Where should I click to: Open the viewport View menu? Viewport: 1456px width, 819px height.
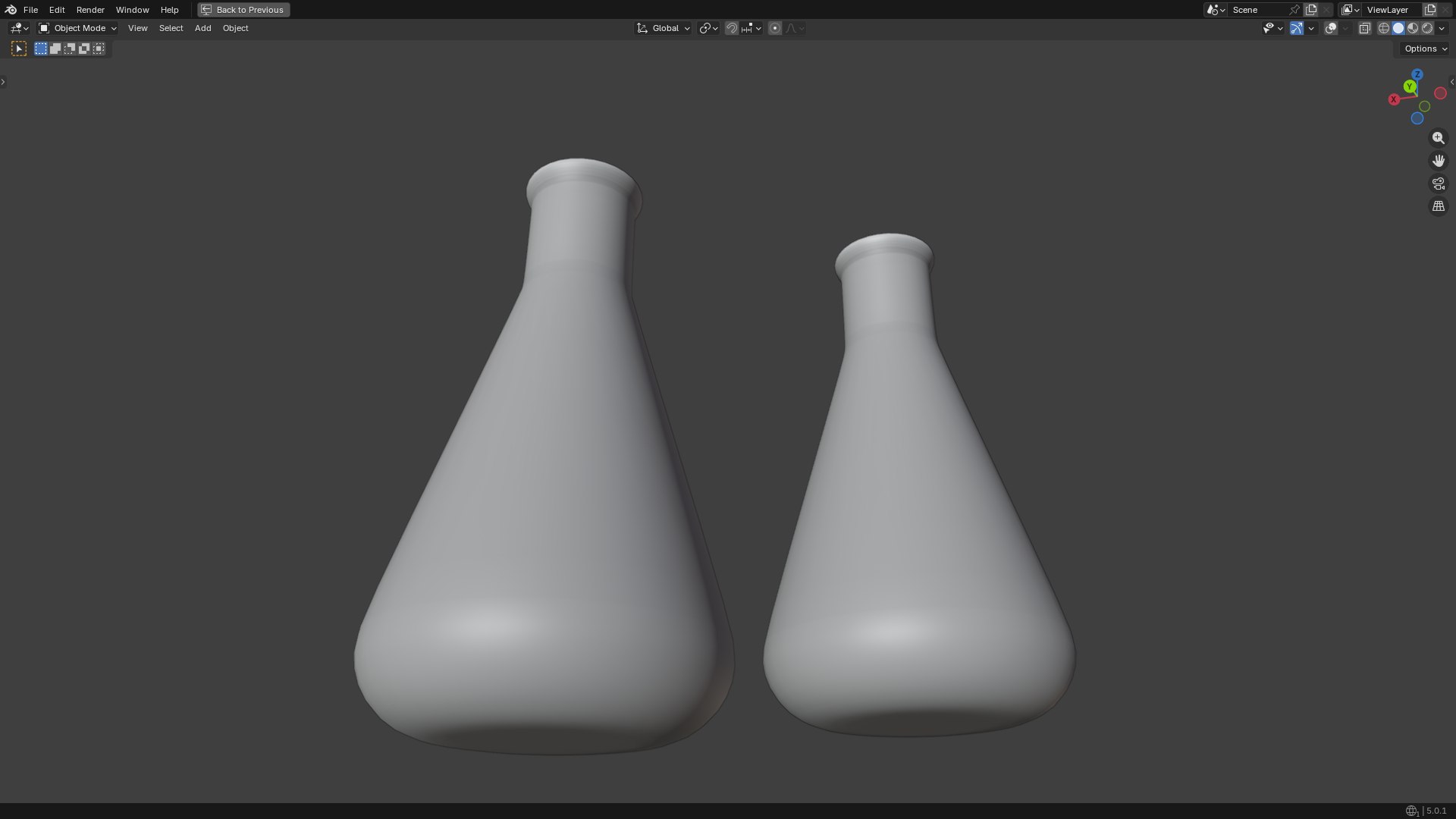(137, 28)
